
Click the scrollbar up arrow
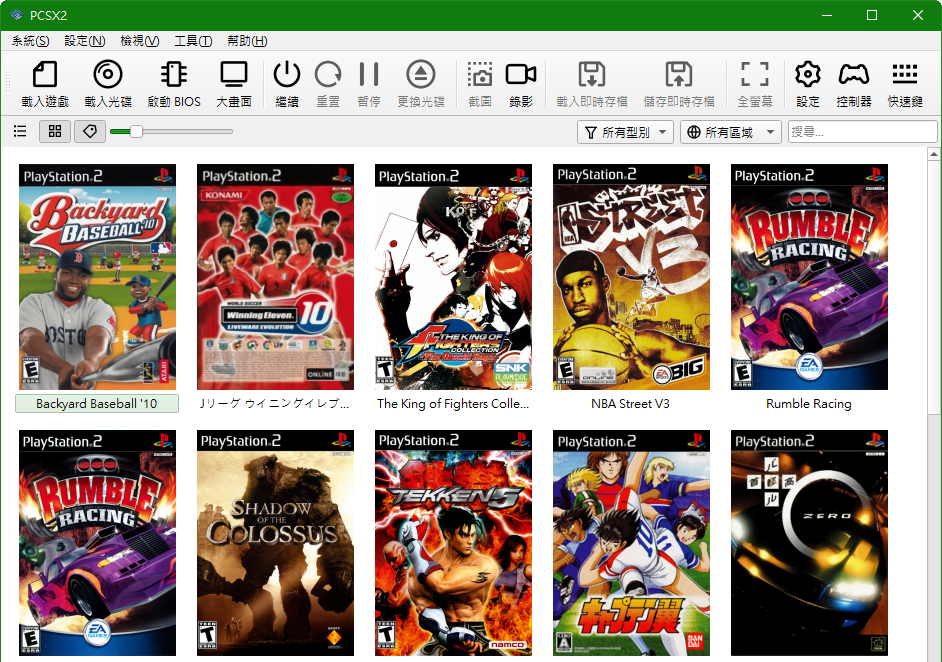(934, 154)
